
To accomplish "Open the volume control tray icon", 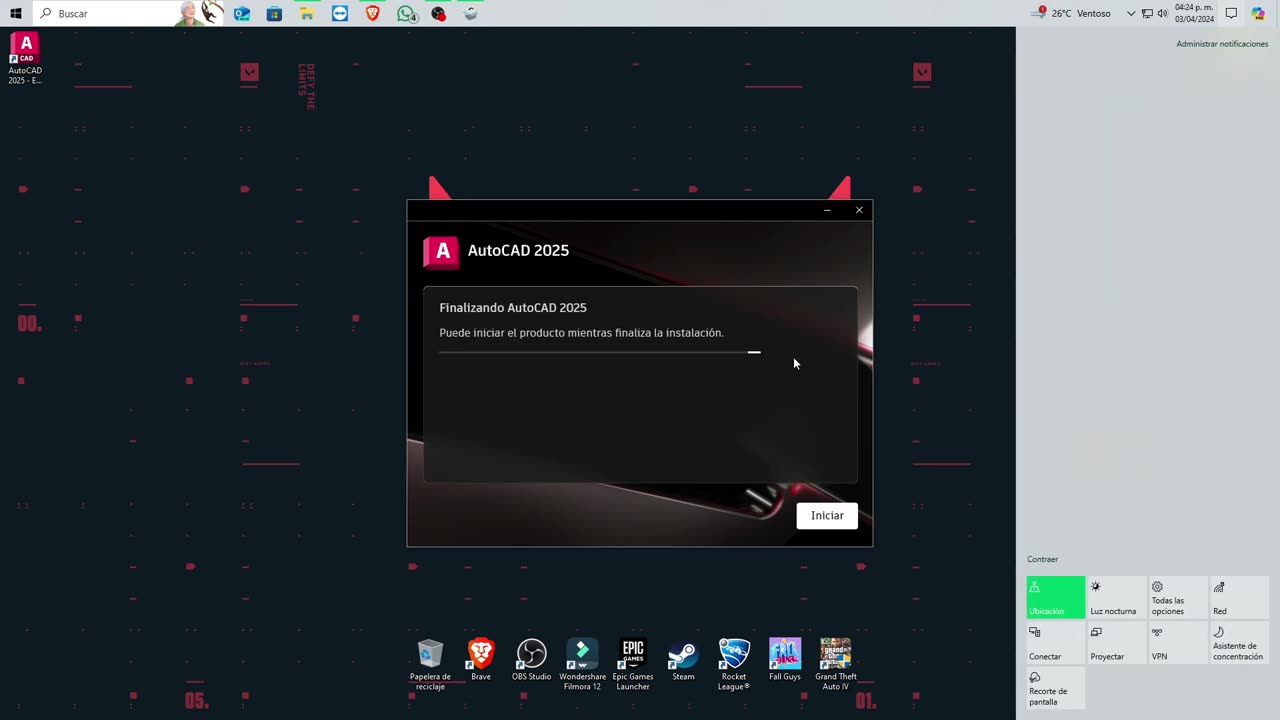I will 1162,13.
